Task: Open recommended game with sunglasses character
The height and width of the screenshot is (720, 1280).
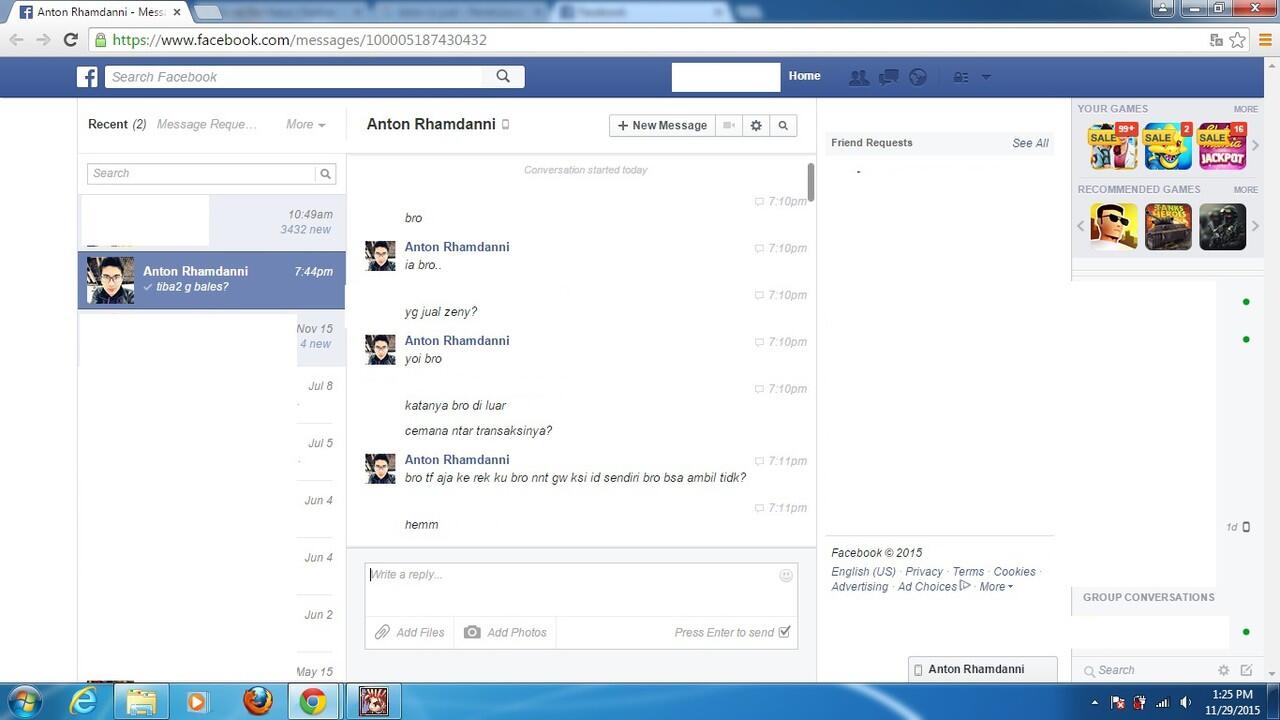Action: point(1113,227)
